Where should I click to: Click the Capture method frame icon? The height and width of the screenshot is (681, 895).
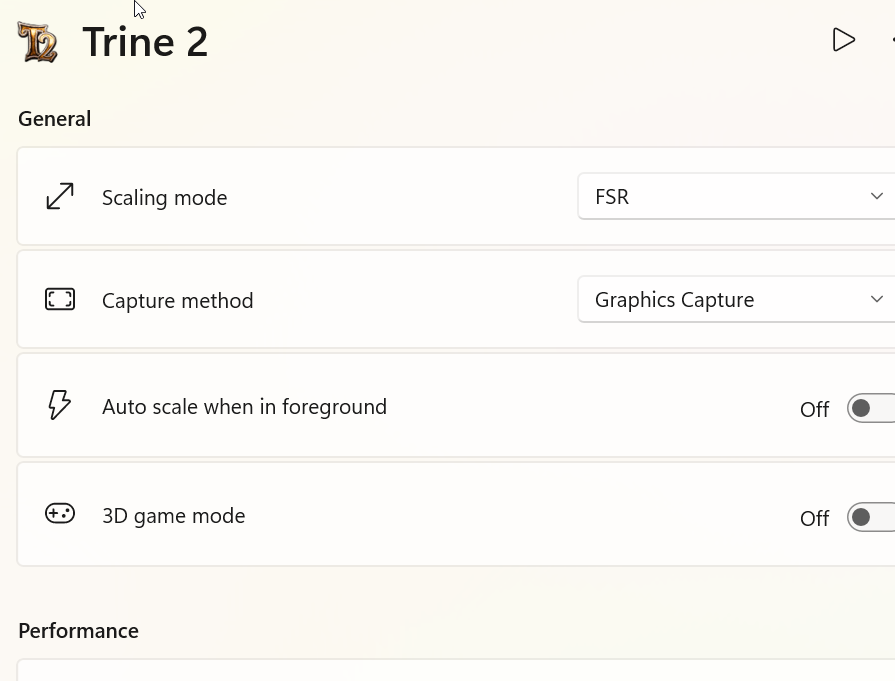60,299
